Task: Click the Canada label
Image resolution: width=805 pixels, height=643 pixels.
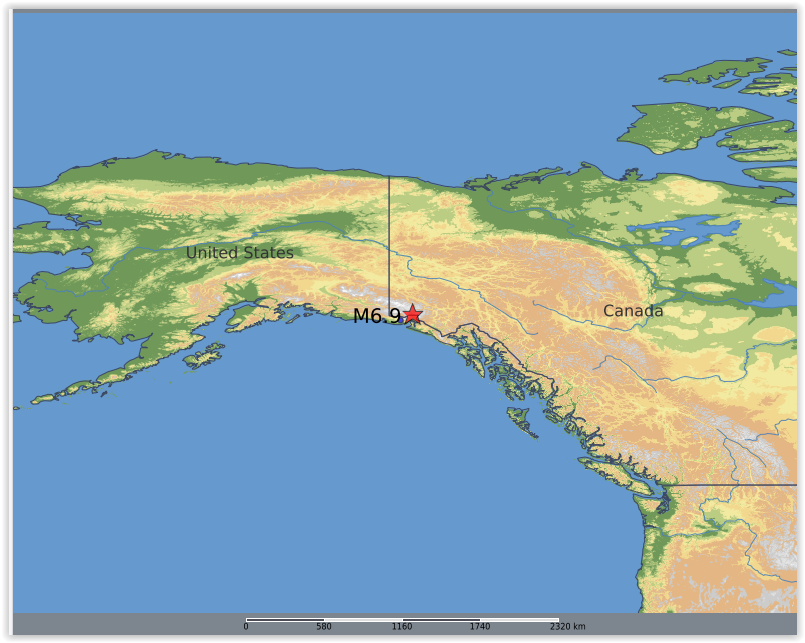Action: [x=634, y=311]
